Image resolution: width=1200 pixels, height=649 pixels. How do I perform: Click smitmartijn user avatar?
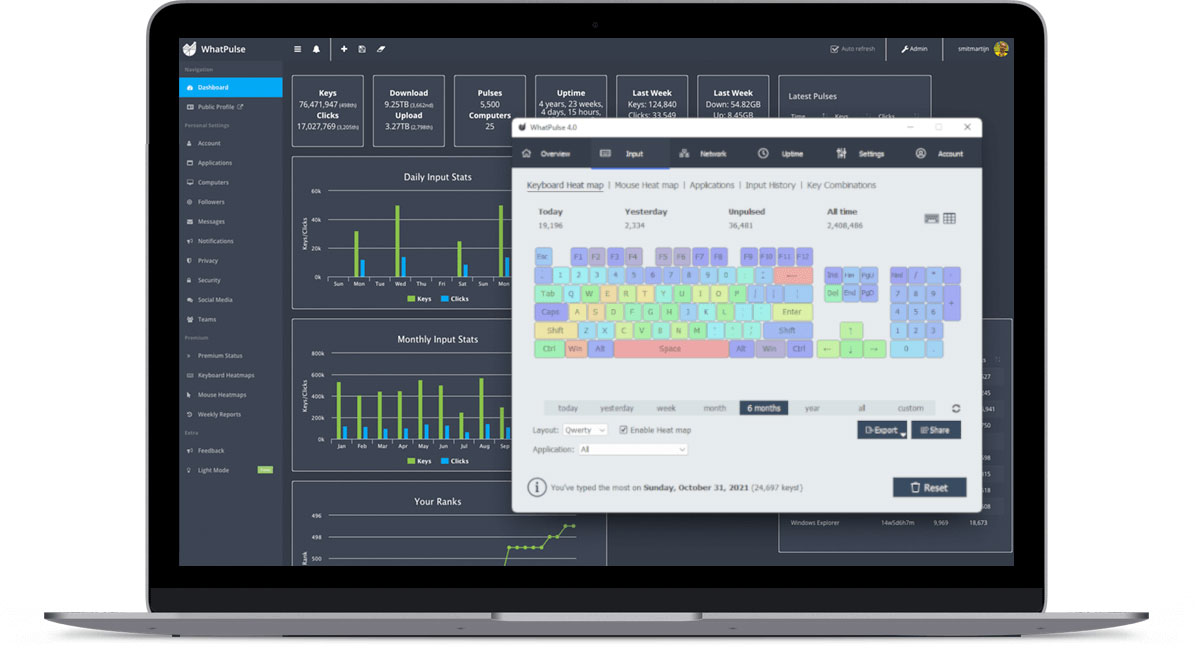pos(1001,49)
